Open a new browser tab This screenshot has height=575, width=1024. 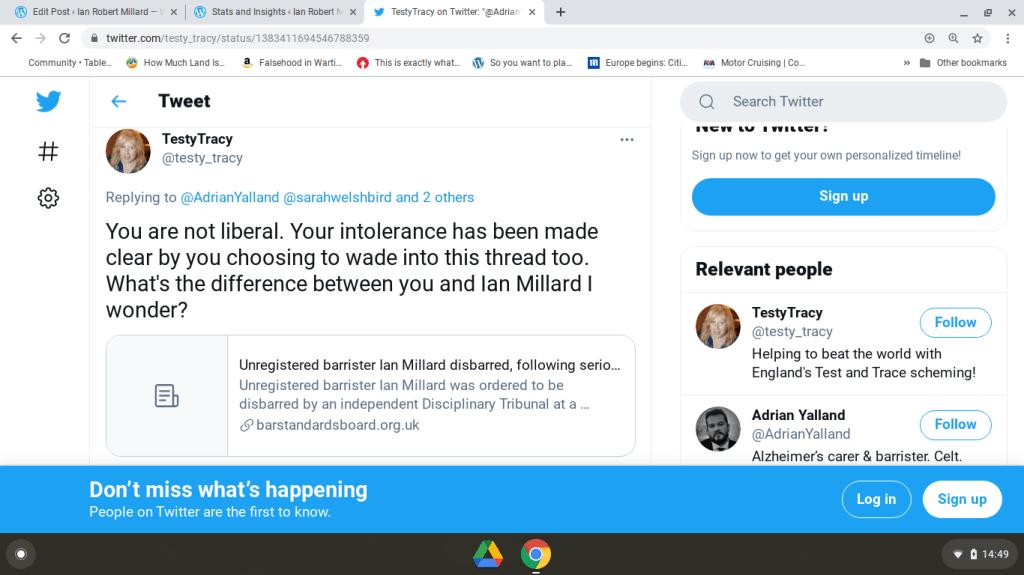[560, 12]
